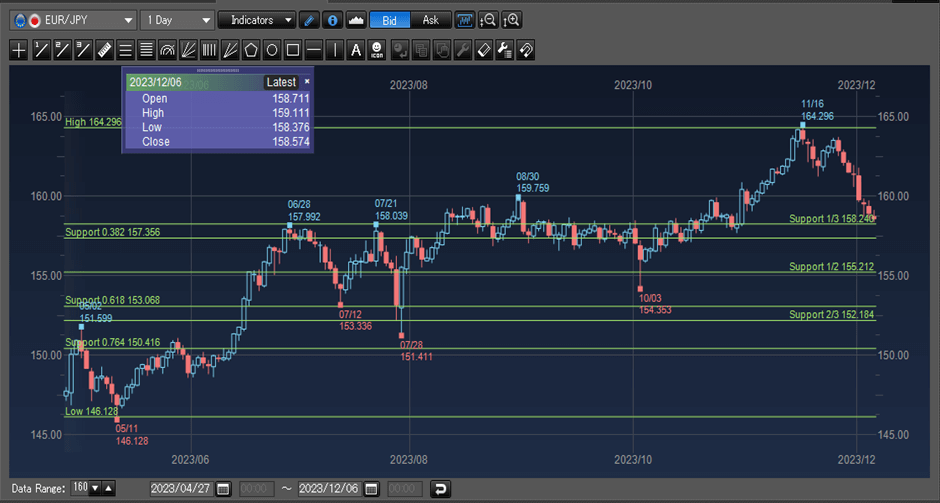Expand the Indicators dropdown menu
This screenshot has width=940, height=503.
point(257,20)
